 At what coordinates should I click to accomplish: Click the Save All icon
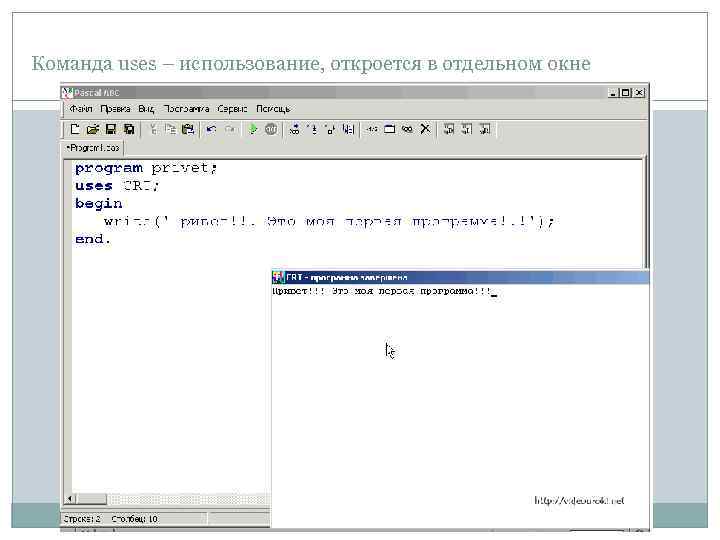pos(129,129)
